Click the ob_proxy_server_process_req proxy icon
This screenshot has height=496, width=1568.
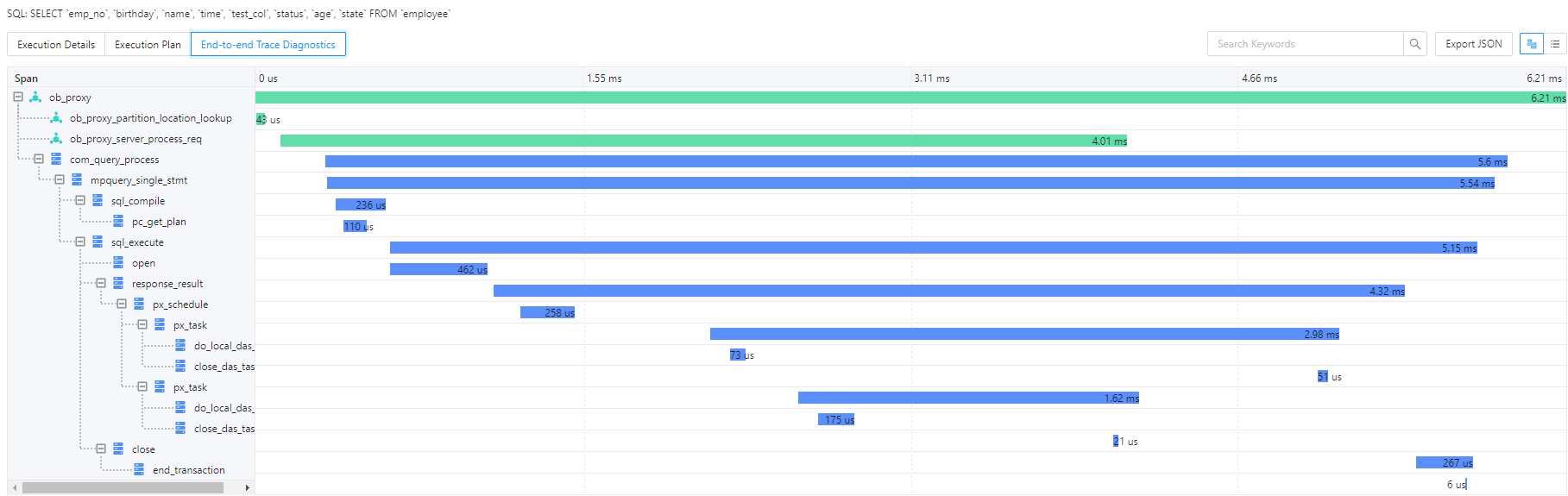(x=56, y=139)
